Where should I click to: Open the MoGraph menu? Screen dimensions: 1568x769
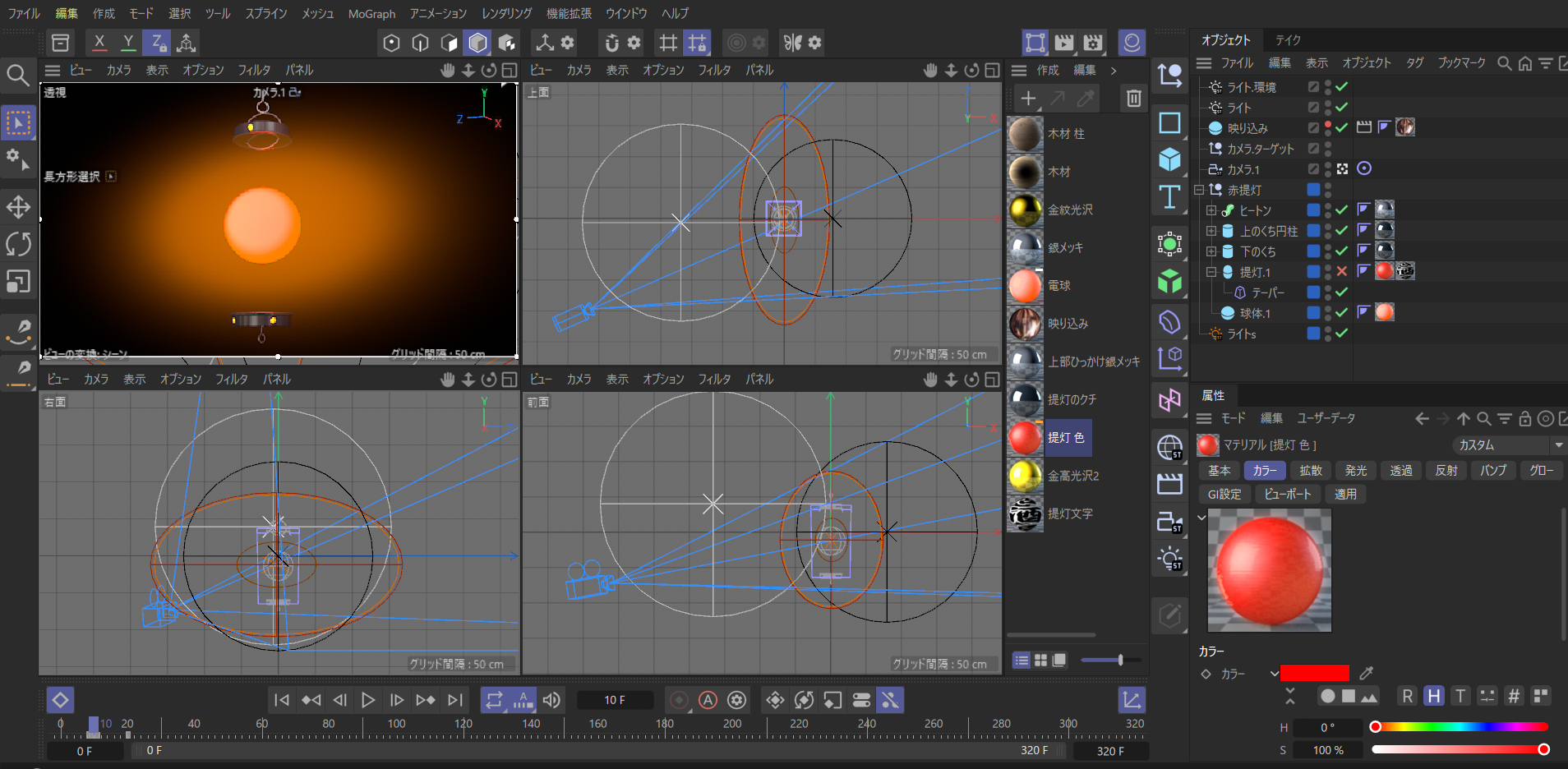371,14
